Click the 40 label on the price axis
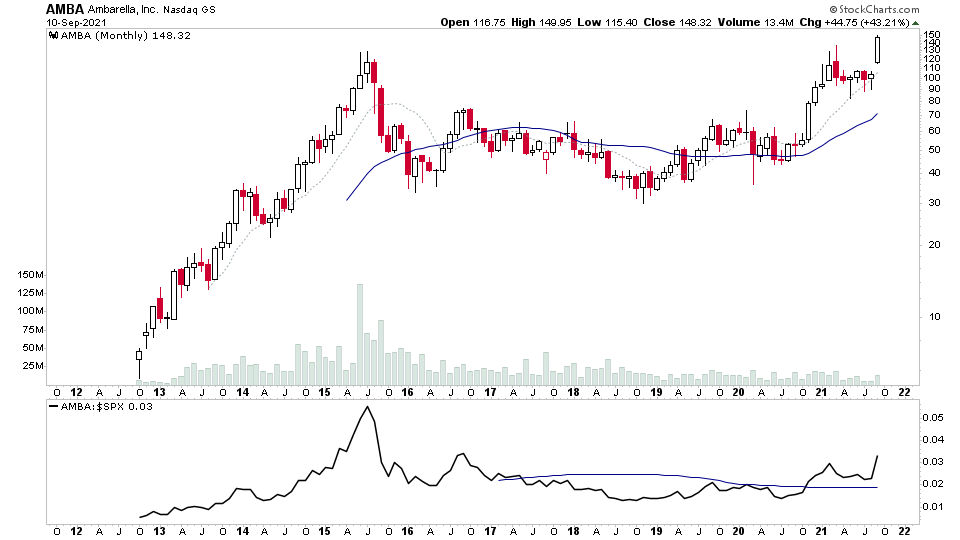 (934, 173)
